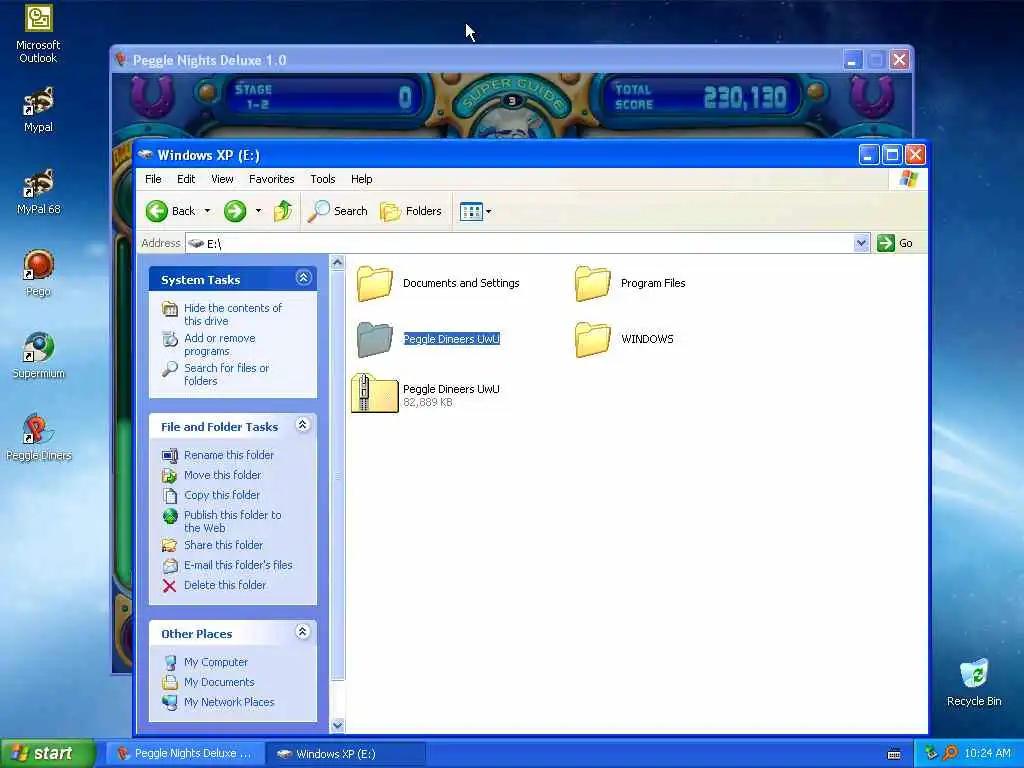Open Forward history dropdown arrow

pos(258,211)
